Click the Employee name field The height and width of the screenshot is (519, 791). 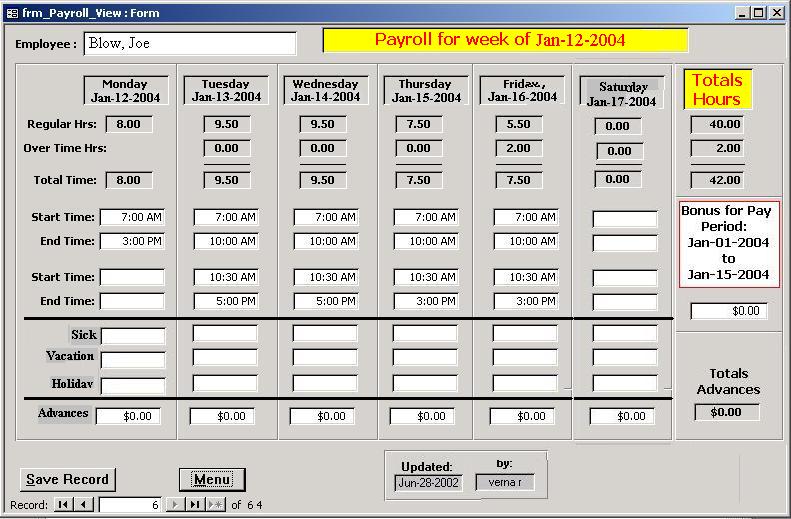click(x=190, y=44)
